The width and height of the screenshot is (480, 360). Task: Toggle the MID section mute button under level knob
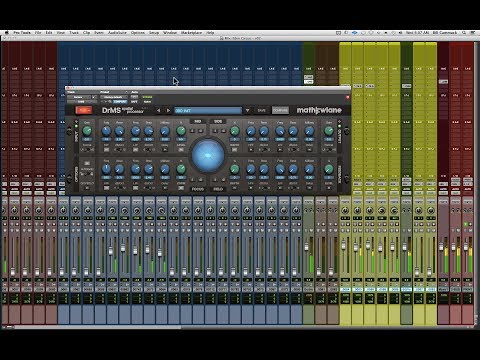tap(181, 150)
